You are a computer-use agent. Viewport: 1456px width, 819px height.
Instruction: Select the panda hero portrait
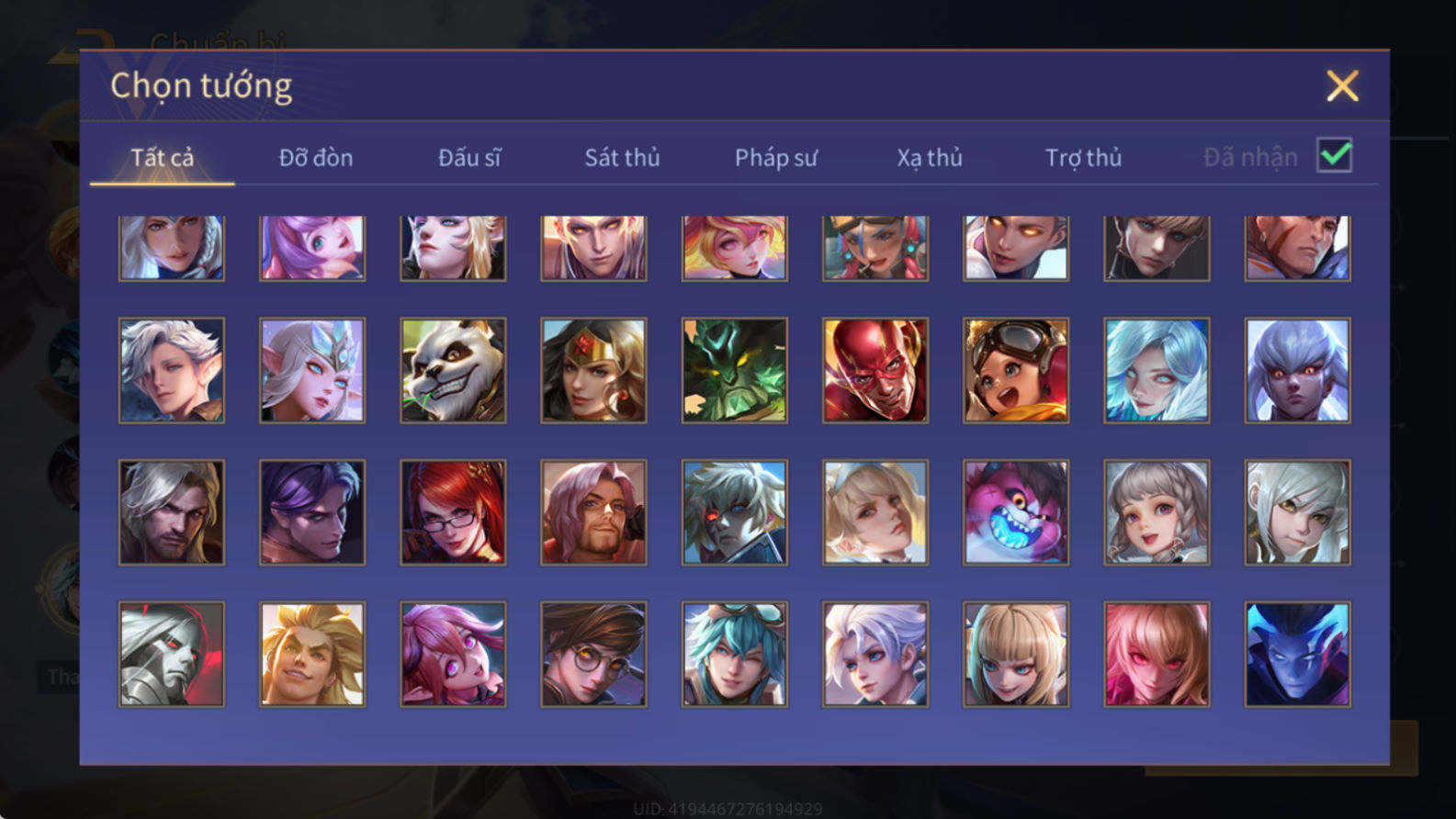[453, 370]
